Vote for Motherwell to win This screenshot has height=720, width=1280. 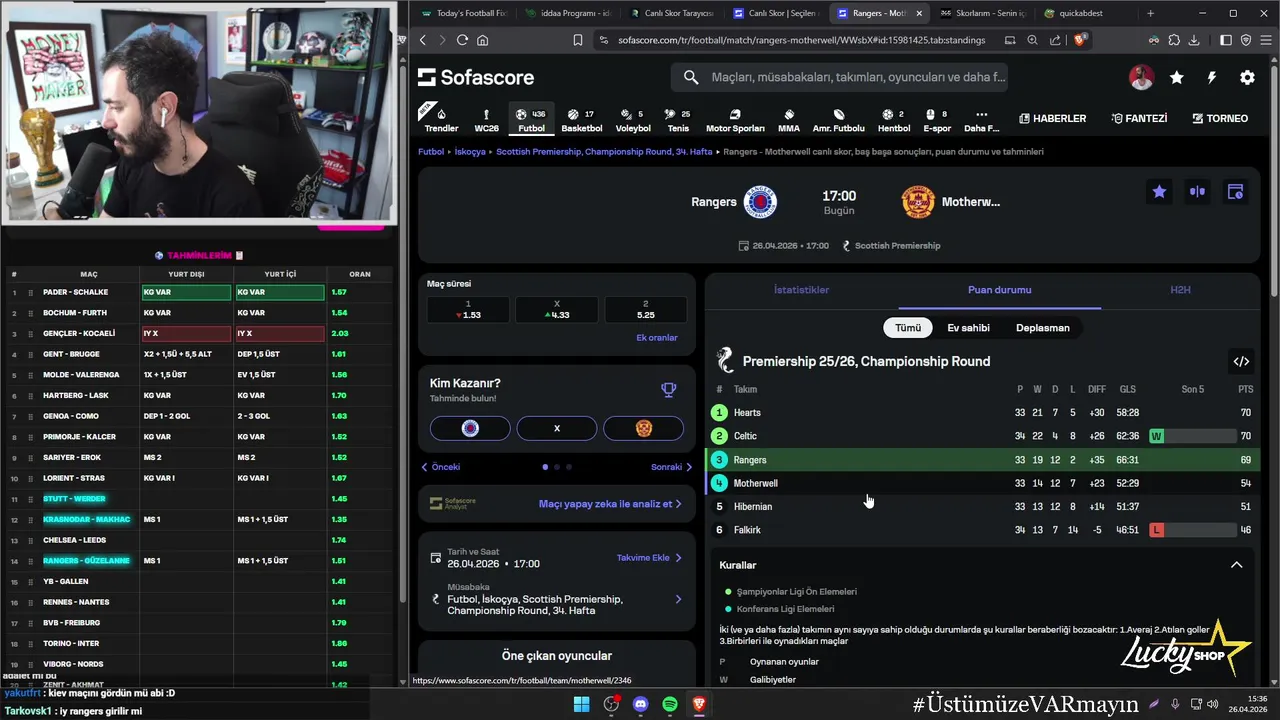[x=644, y=428]
